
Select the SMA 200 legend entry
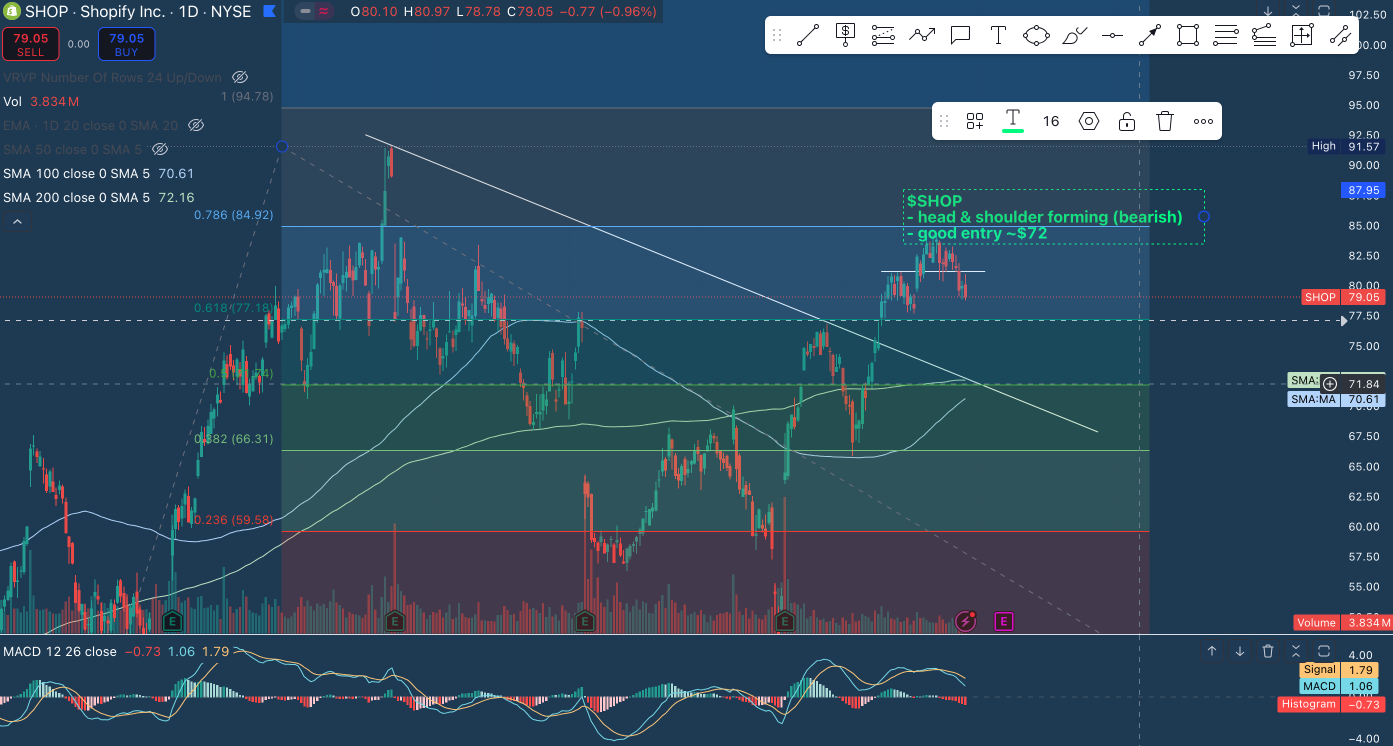[x=98, y=197]
